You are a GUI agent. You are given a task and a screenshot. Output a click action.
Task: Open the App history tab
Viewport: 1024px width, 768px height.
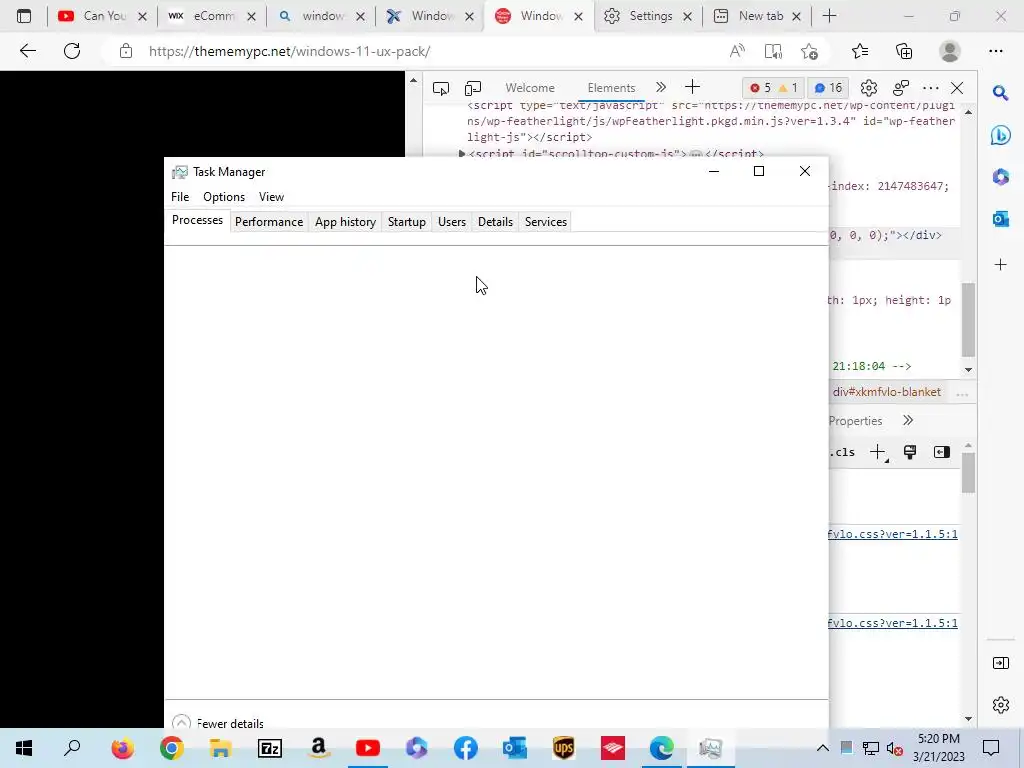coord(345,222)
